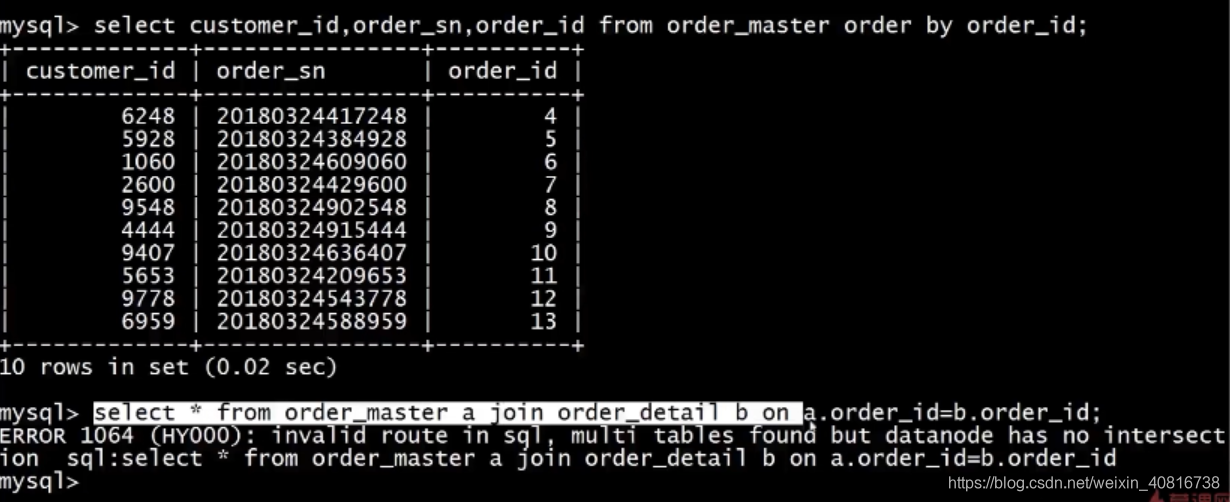Viewport: 1230px width, 502px height.
Task: Click the order_sn column header
Action: click(x=270, y=71)
